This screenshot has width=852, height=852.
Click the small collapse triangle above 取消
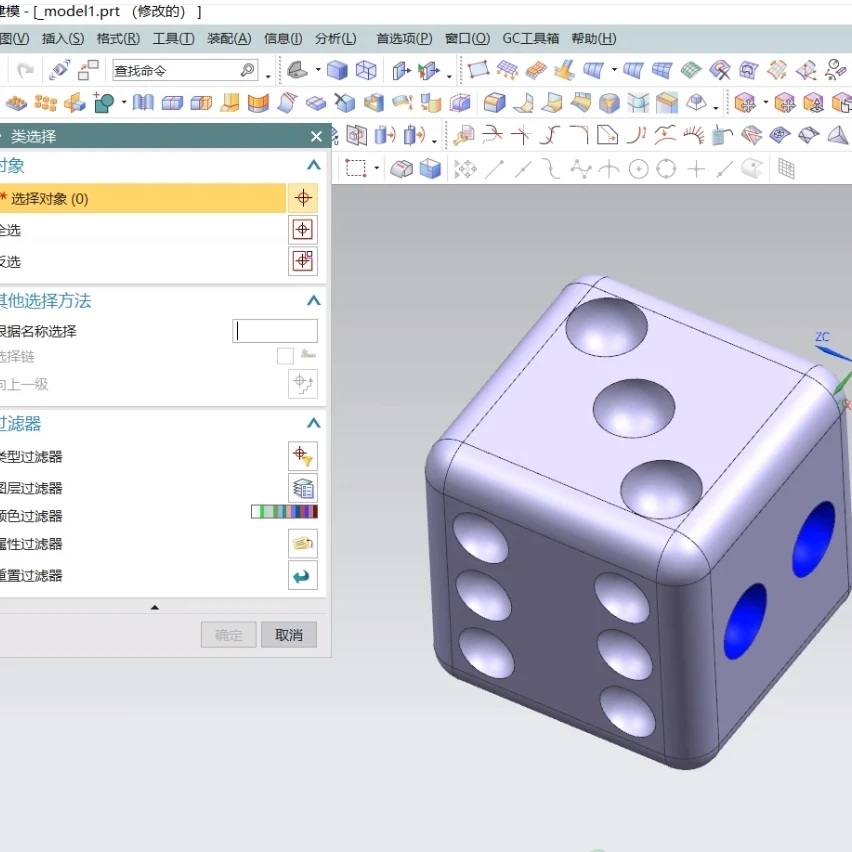(154, 607)
